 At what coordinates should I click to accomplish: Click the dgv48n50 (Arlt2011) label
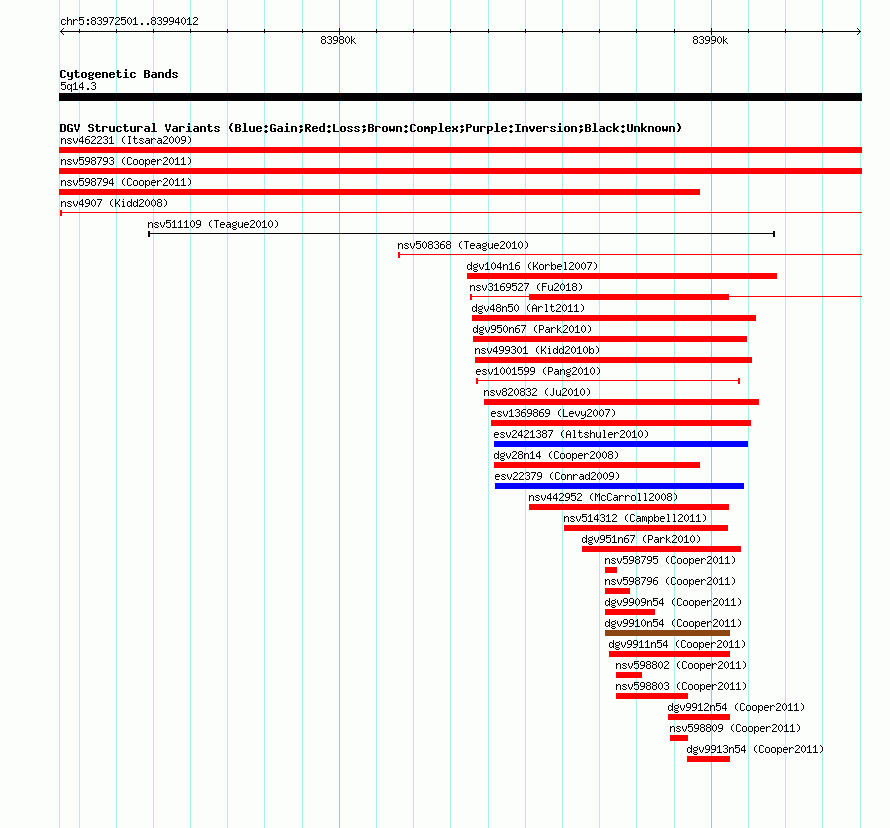click(x=528, y=308)
